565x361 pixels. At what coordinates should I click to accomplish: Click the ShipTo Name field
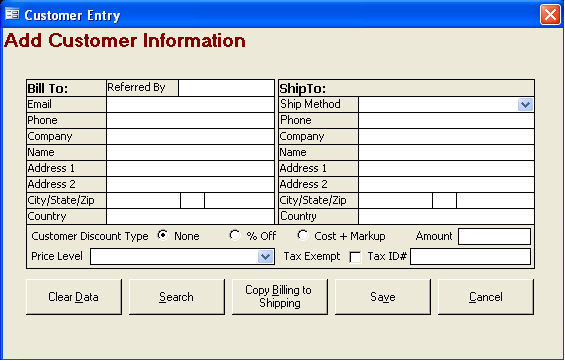tap(446, 152)
